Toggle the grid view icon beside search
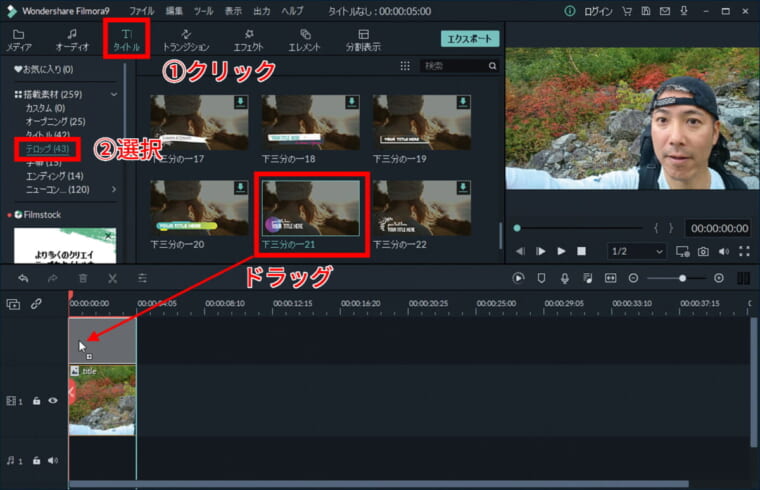 [405, 66]
